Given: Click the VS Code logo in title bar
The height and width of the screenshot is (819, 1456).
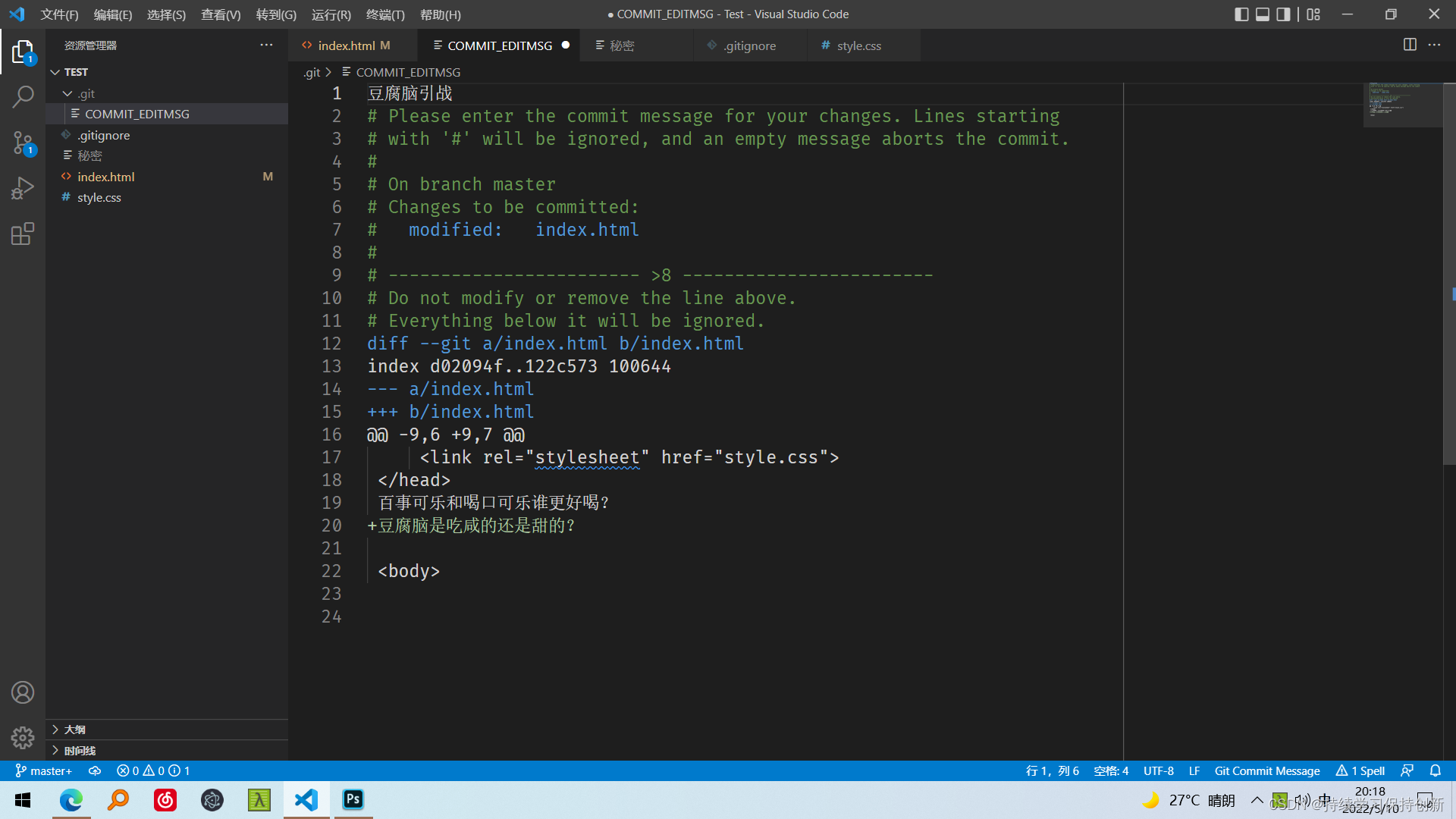Looking at the screenshot, I should 17,14.
